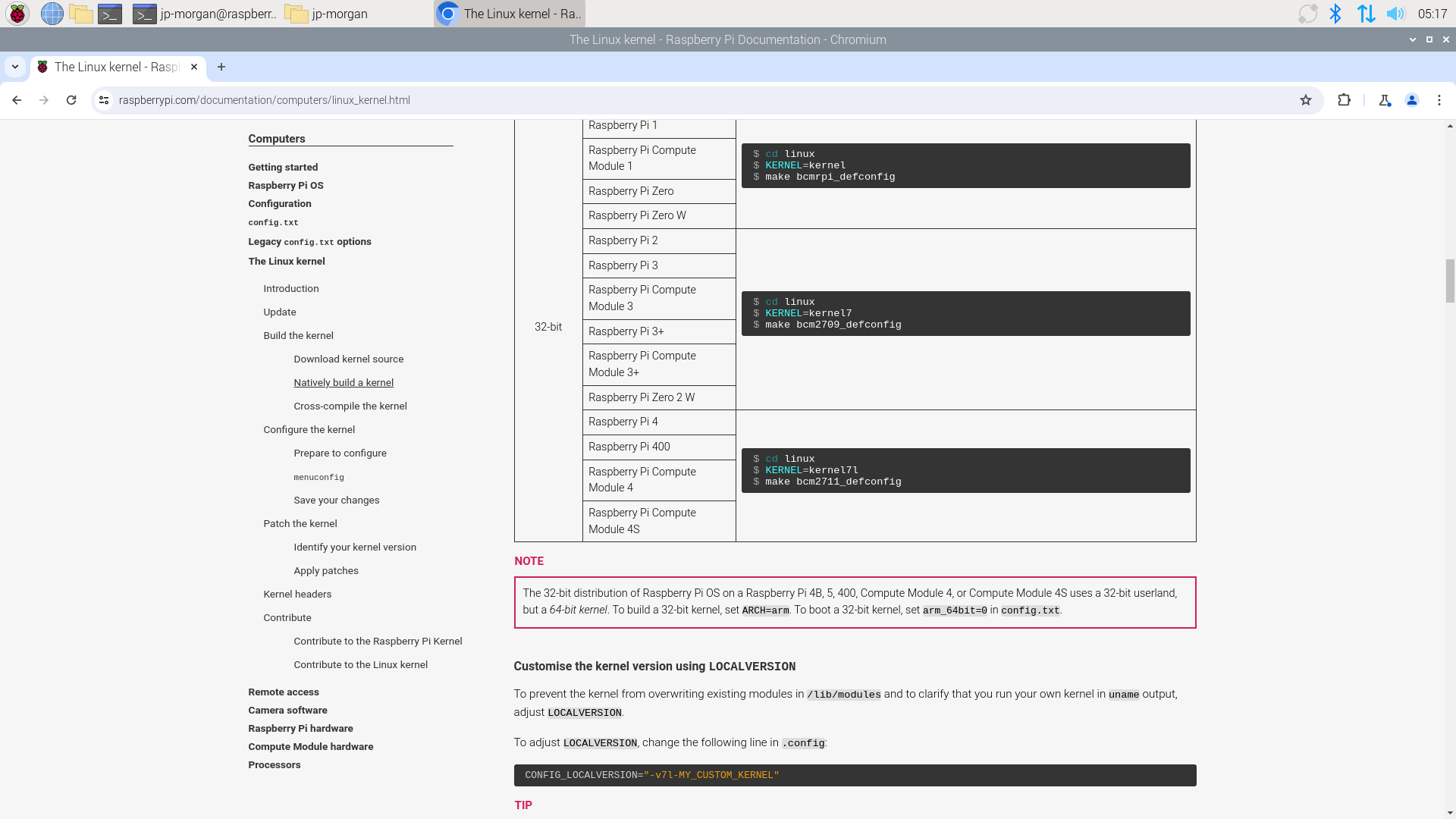Jump to Build the kernel section
Viewport: 1456px width, 819px height.
[x=298, y=335]
